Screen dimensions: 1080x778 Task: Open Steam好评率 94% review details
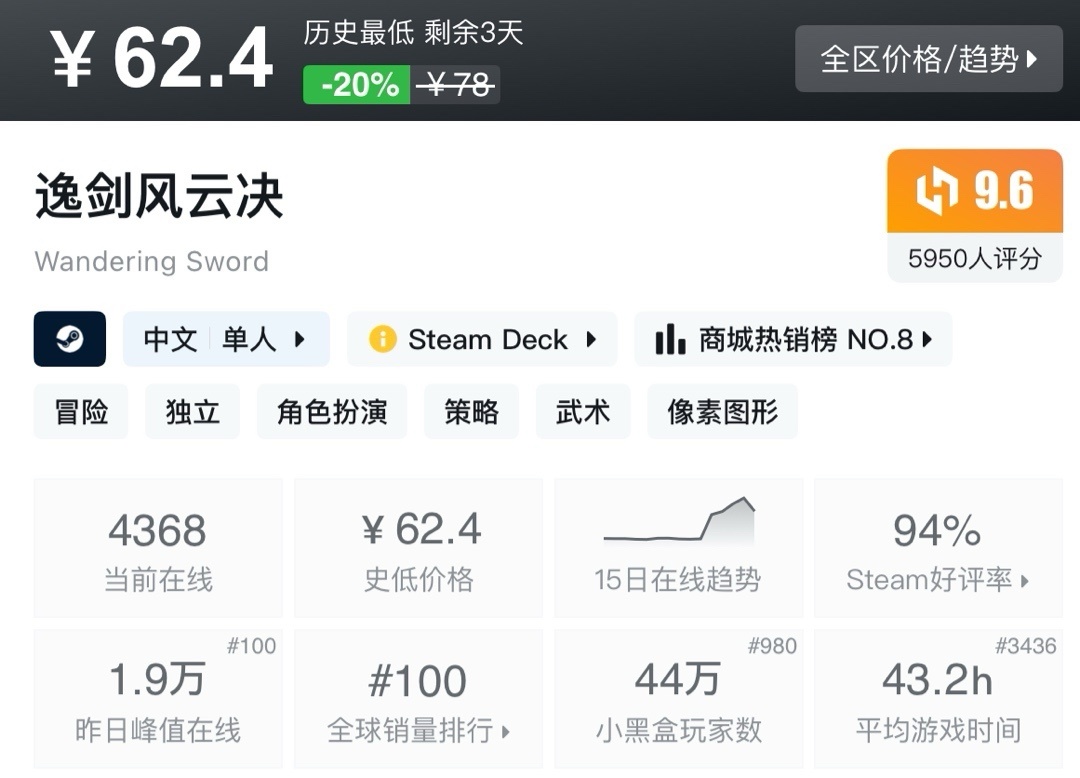pos(938,548)
